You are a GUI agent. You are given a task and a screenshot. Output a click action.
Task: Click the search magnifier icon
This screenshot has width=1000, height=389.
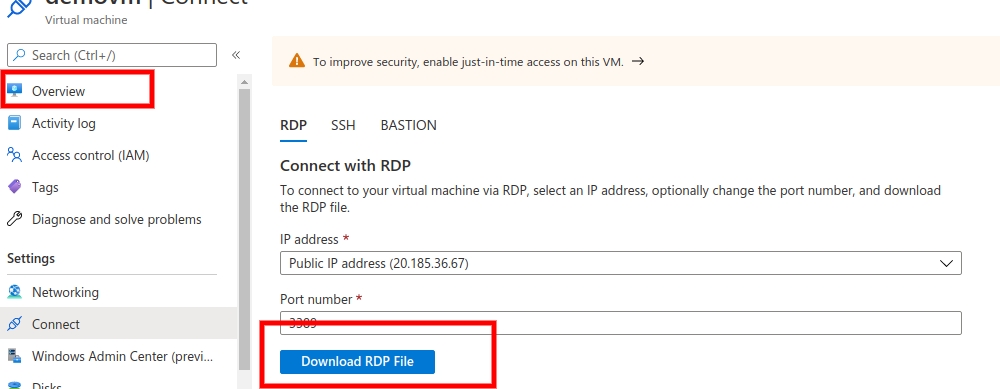tap(20, 55)
